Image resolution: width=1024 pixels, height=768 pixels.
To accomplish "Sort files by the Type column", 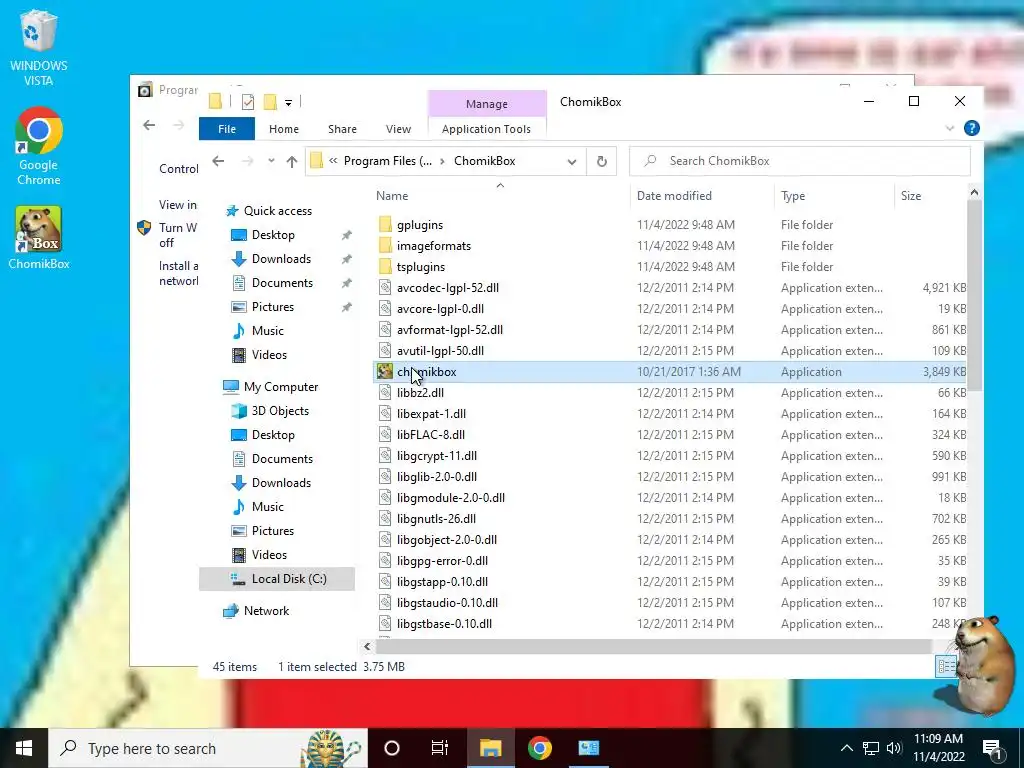I will [x=793, y=195].
